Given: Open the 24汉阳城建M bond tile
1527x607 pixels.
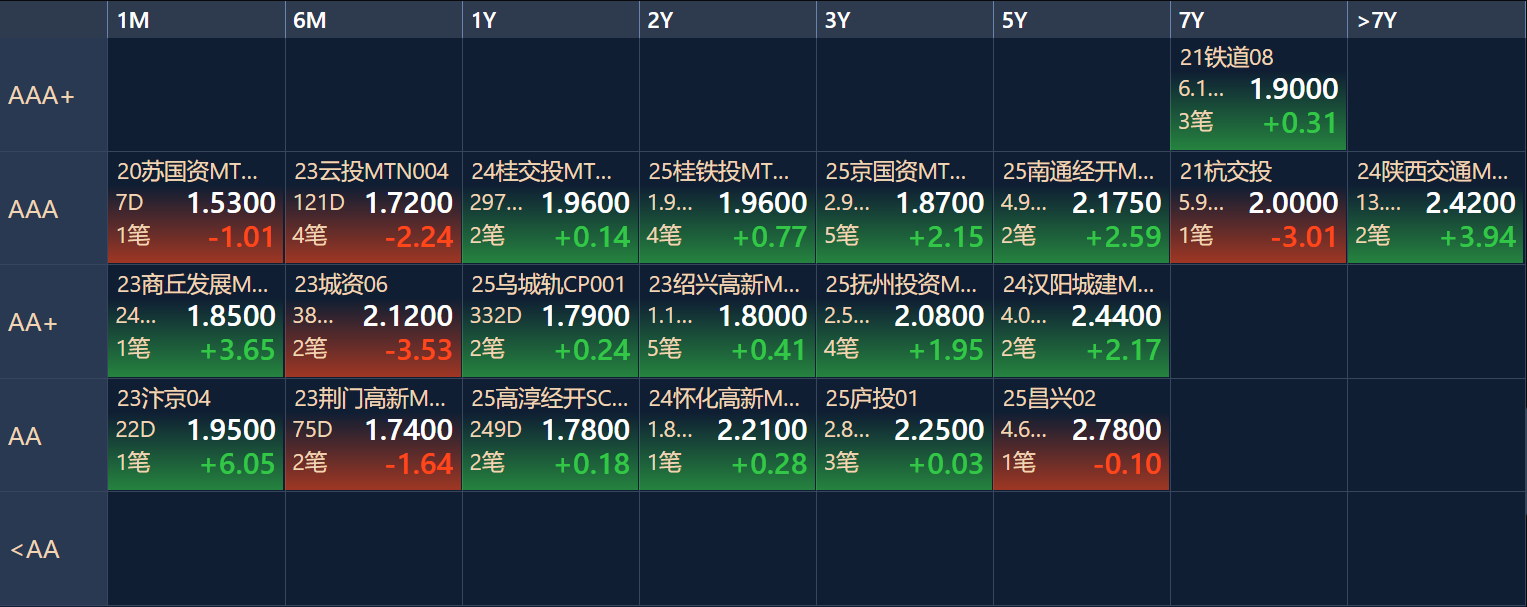Looking at the screenshot, I should 1081,321.
